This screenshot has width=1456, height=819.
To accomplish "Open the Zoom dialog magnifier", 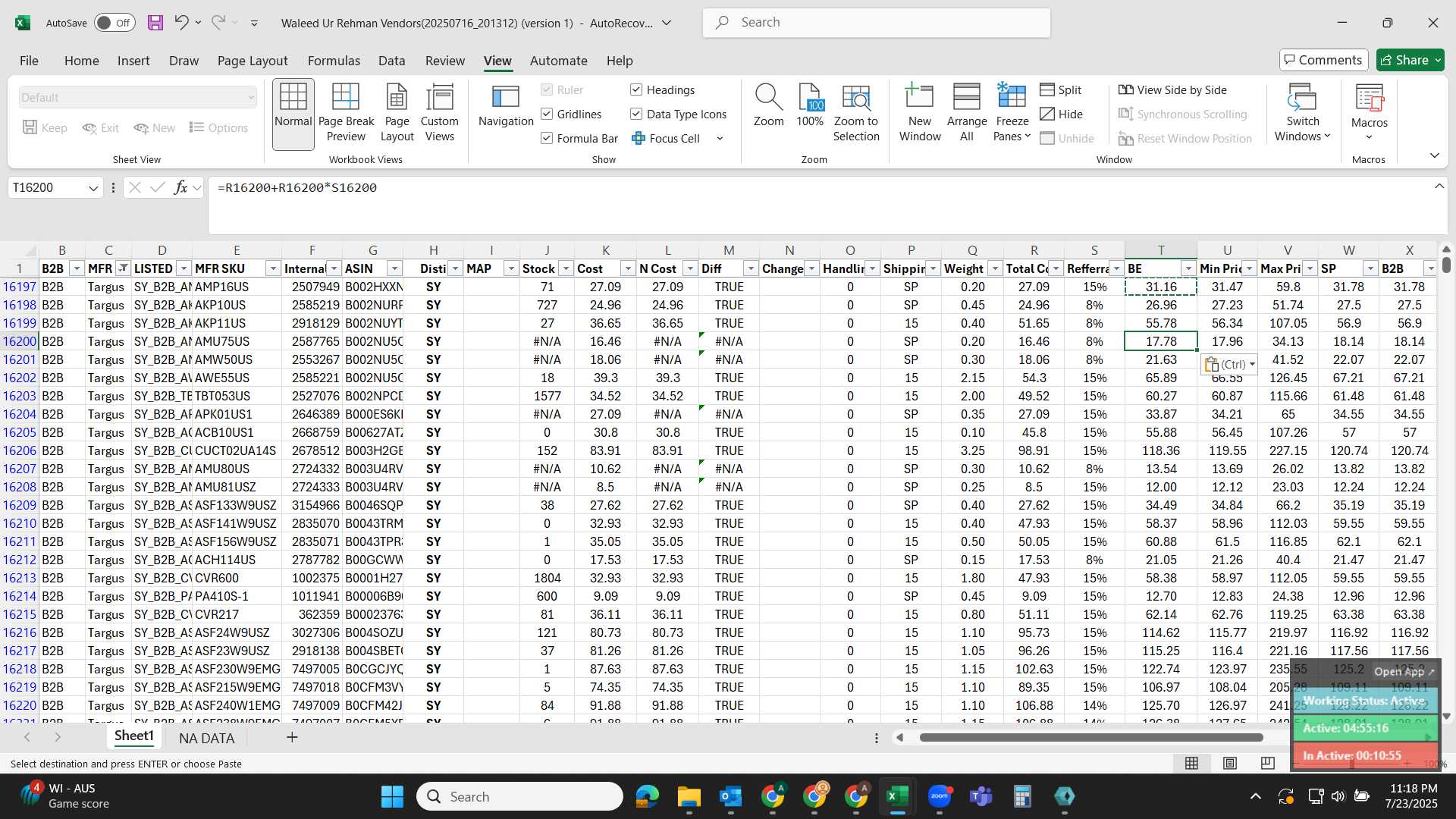I will [768, 106].
